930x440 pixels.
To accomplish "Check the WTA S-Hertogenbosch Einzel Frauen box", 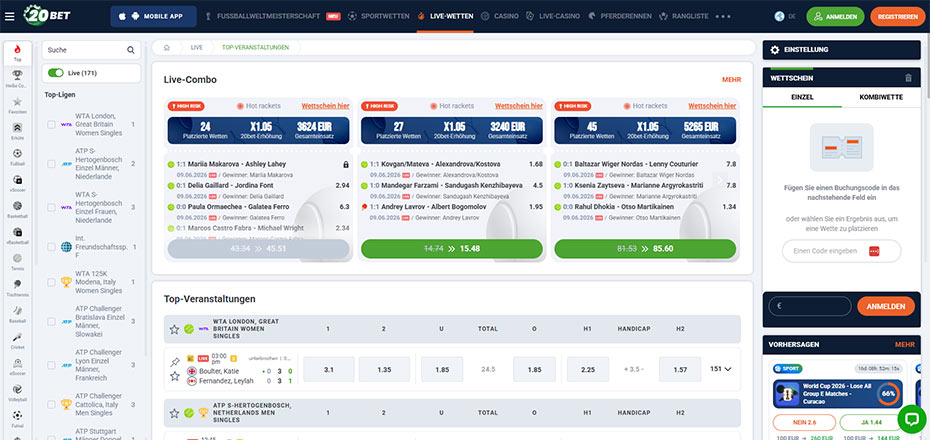I will (x=52, y=208).
